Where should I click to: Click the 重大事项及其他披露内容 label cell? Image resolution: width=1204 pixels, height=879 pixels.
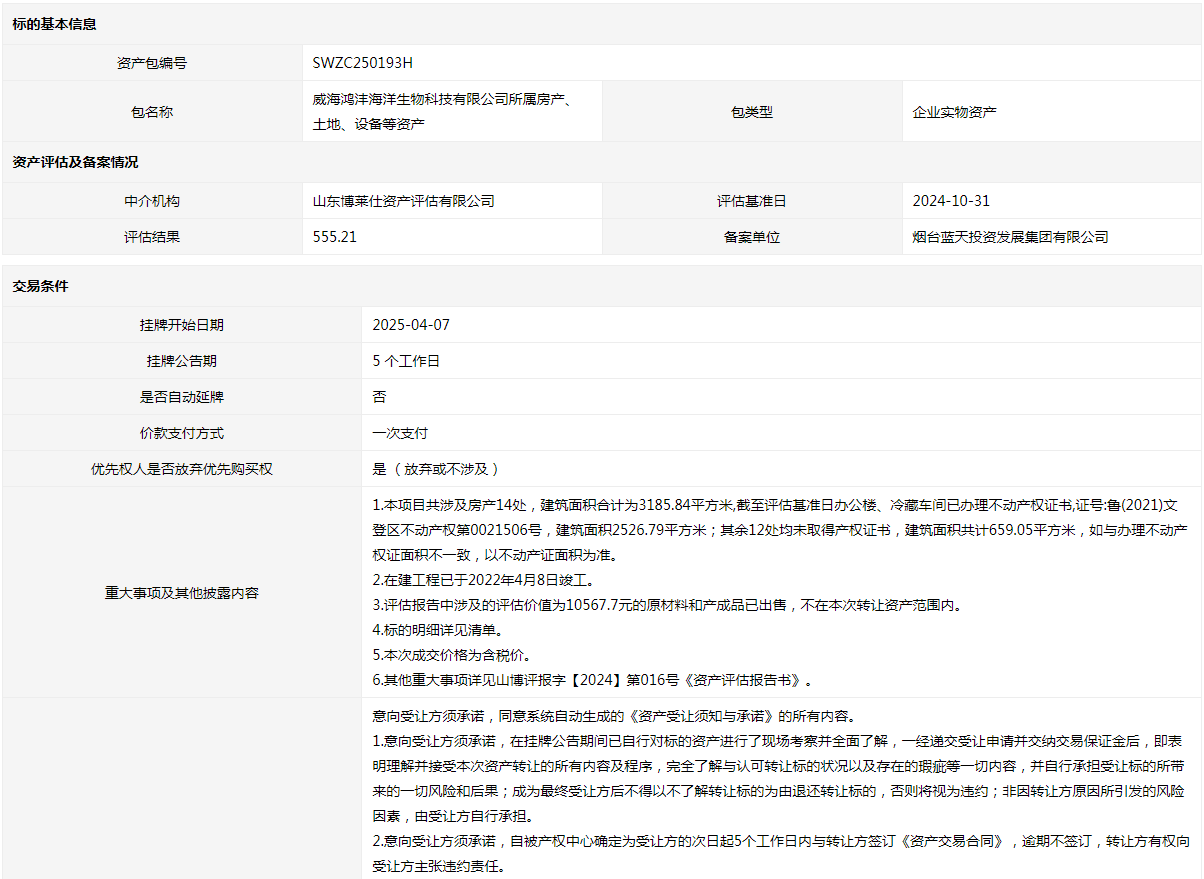click(x=182, y=592)
